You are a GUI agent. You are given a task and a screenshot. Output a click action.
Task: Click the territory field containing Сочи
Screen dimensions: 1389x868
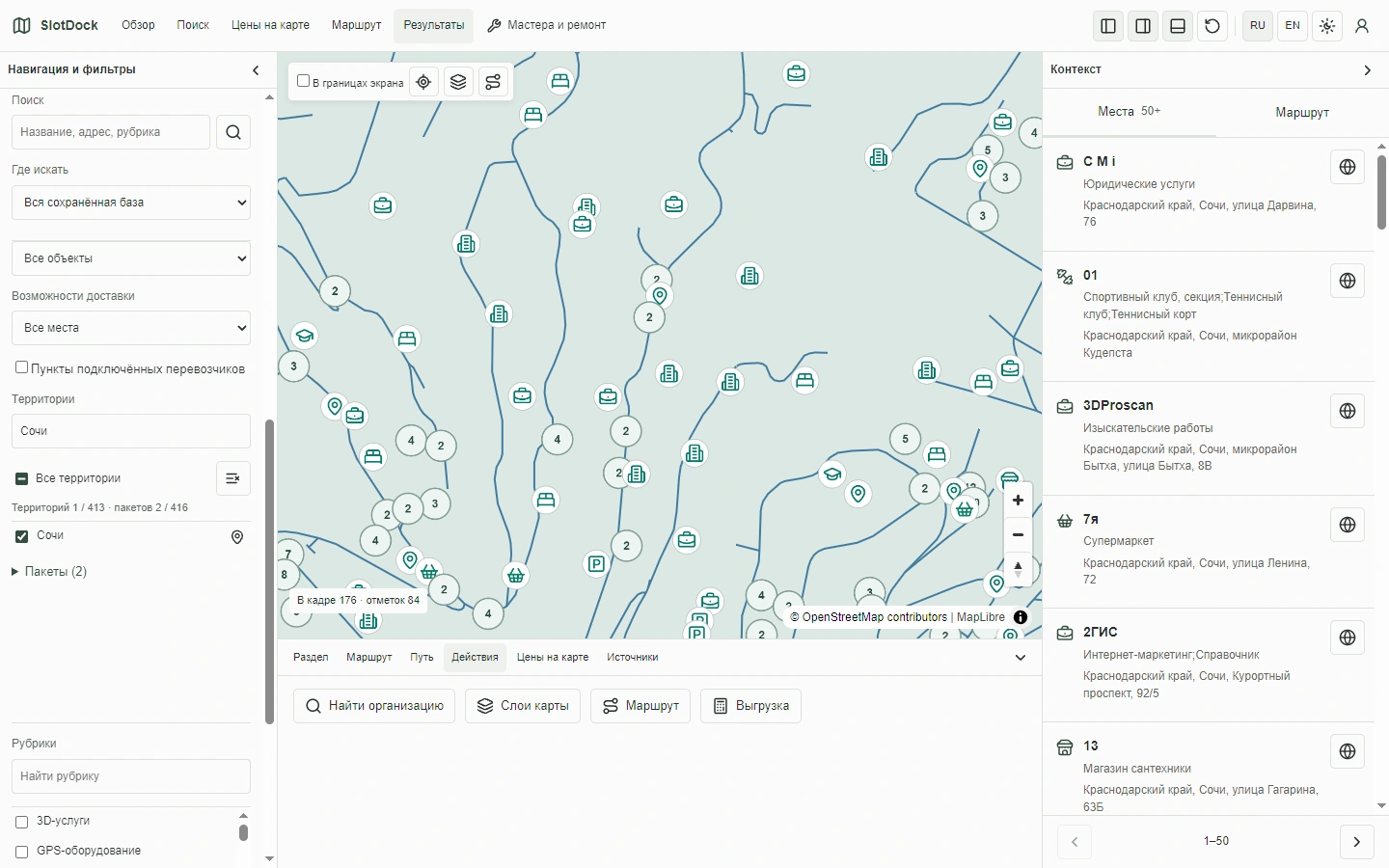click(131, 431)
